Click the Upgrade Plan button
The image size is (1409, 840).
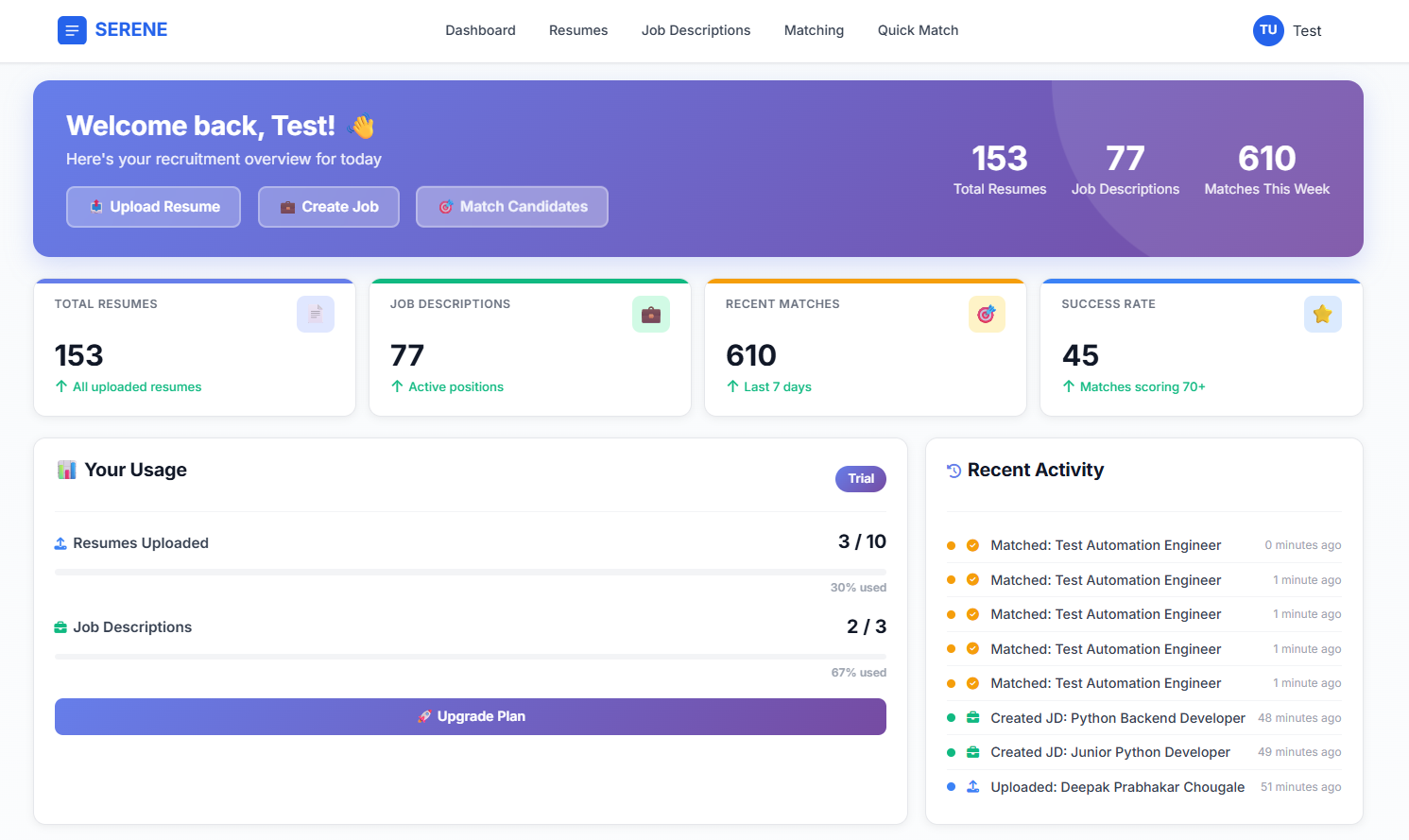point(471,716)
